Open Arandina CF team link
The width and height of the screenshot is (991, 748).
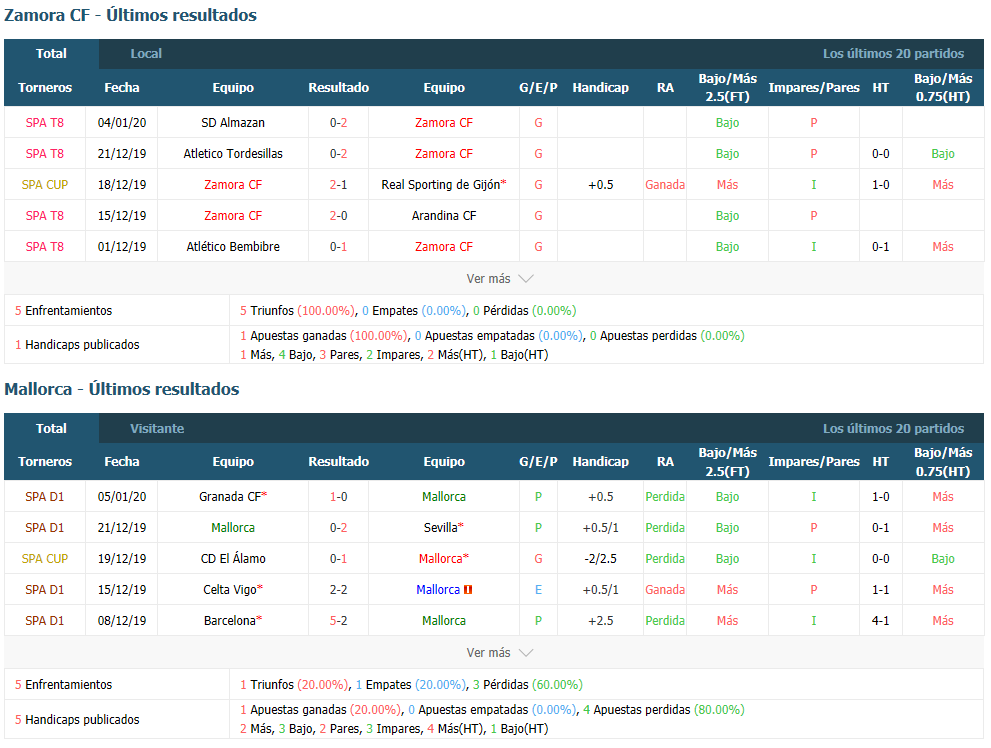[444, 215]
